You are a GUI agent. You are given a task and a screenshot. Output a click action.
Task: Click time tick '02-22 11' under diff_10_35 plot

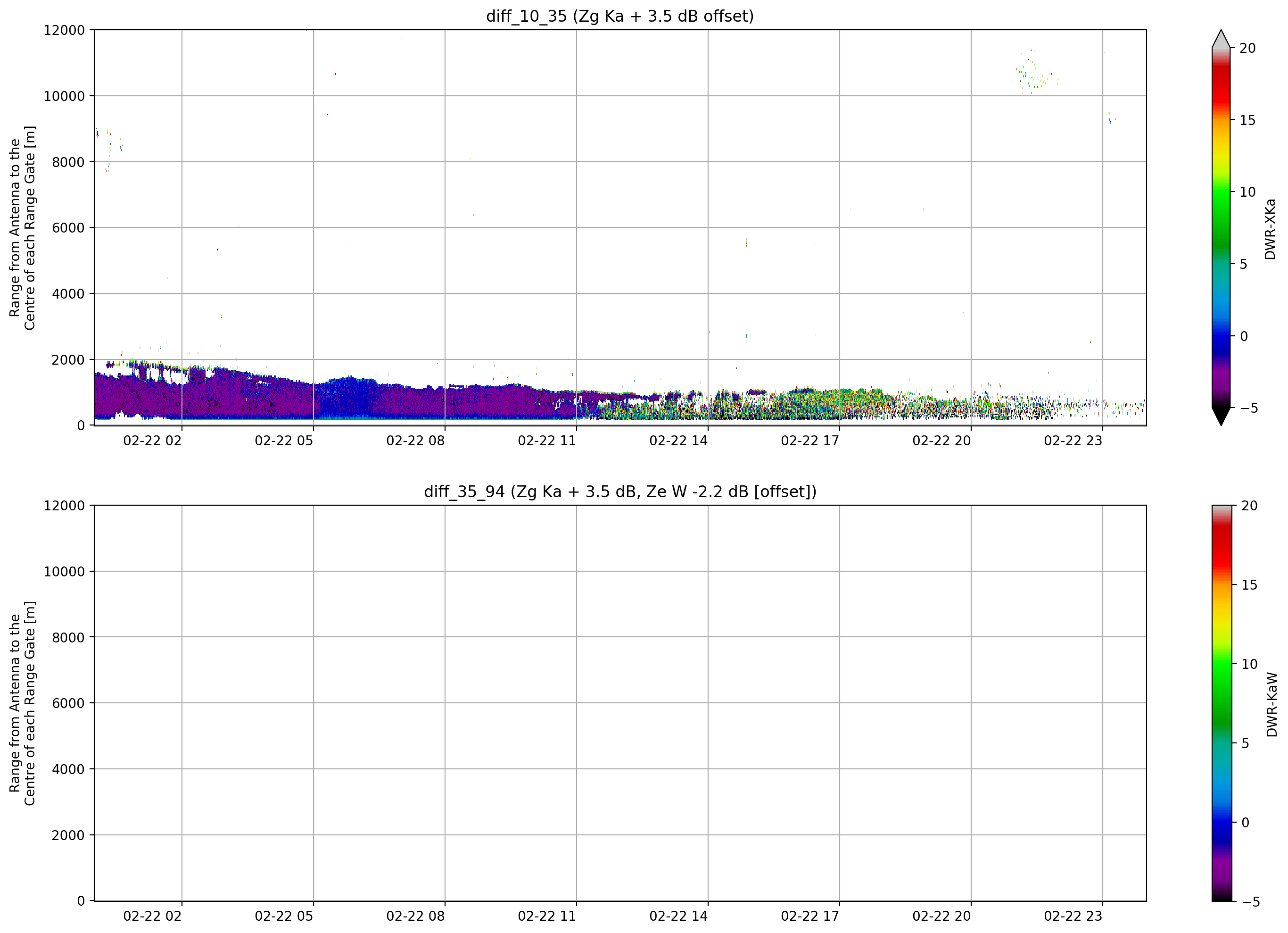tap(547, 441)
